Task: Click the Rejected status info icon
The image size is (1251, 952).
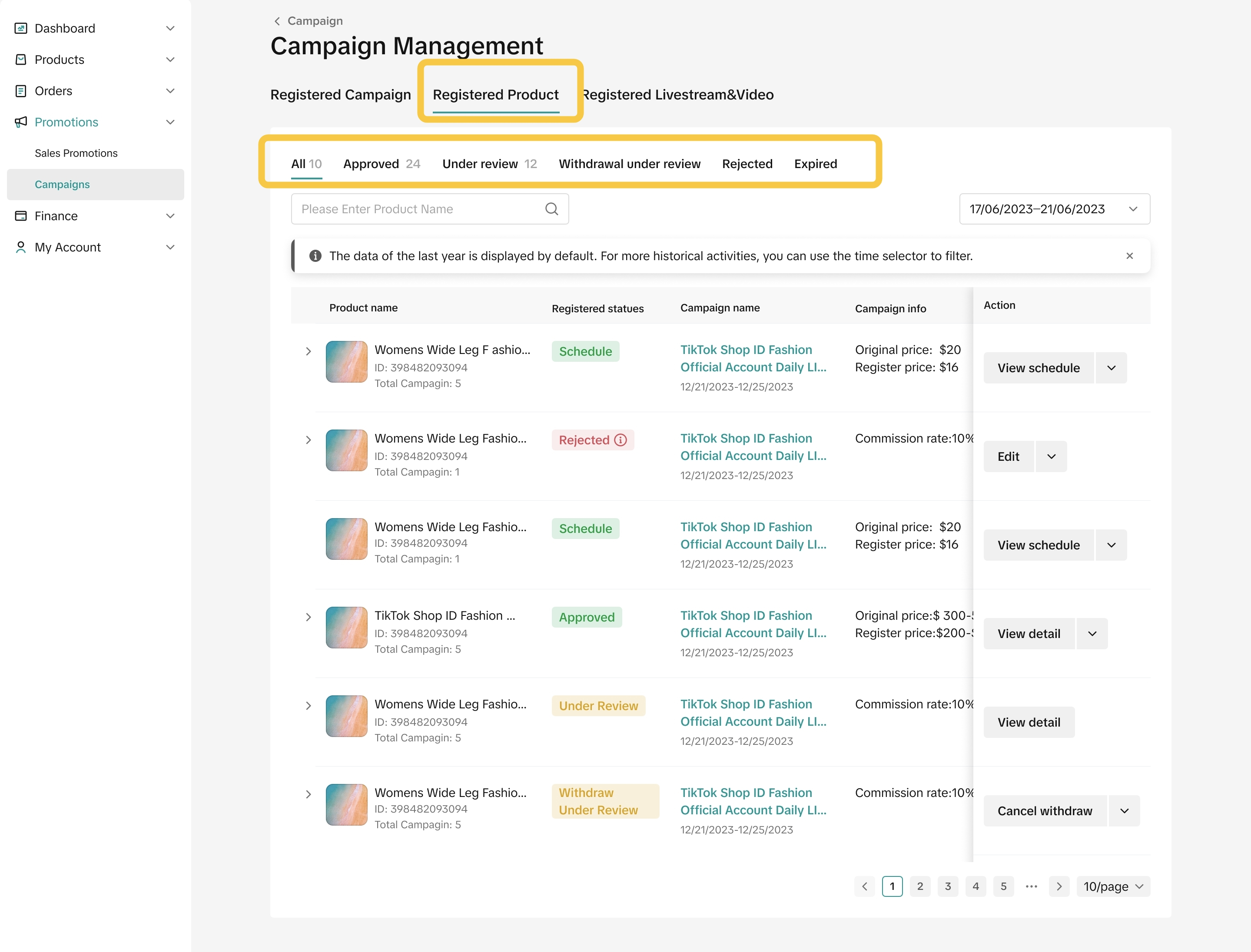Action: tap(621, 440)
